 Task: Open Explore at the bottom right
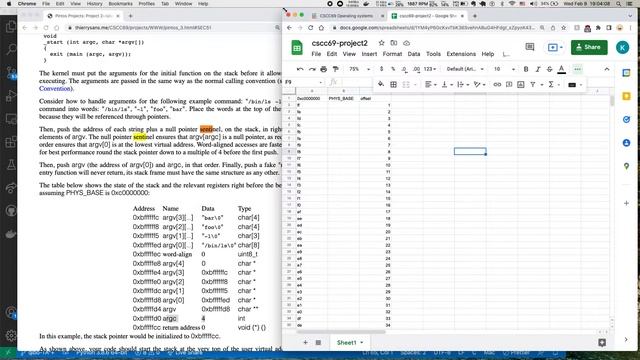tap(602, 342)
